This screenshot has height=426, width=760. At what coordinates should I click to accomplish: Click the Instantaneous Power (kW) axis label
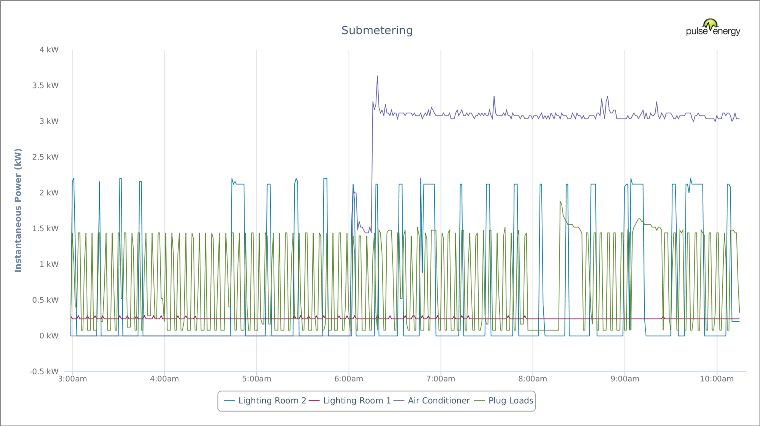coord(18,210)
